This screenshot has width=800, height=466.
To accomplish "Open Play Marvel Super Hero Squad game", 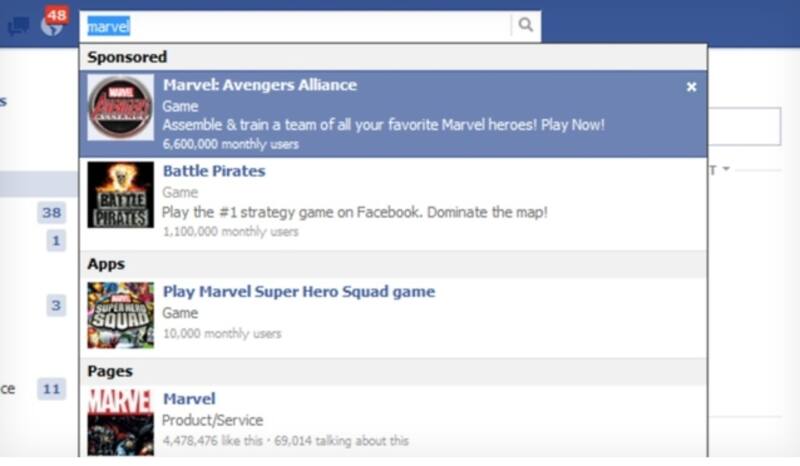I will point(299,292).
